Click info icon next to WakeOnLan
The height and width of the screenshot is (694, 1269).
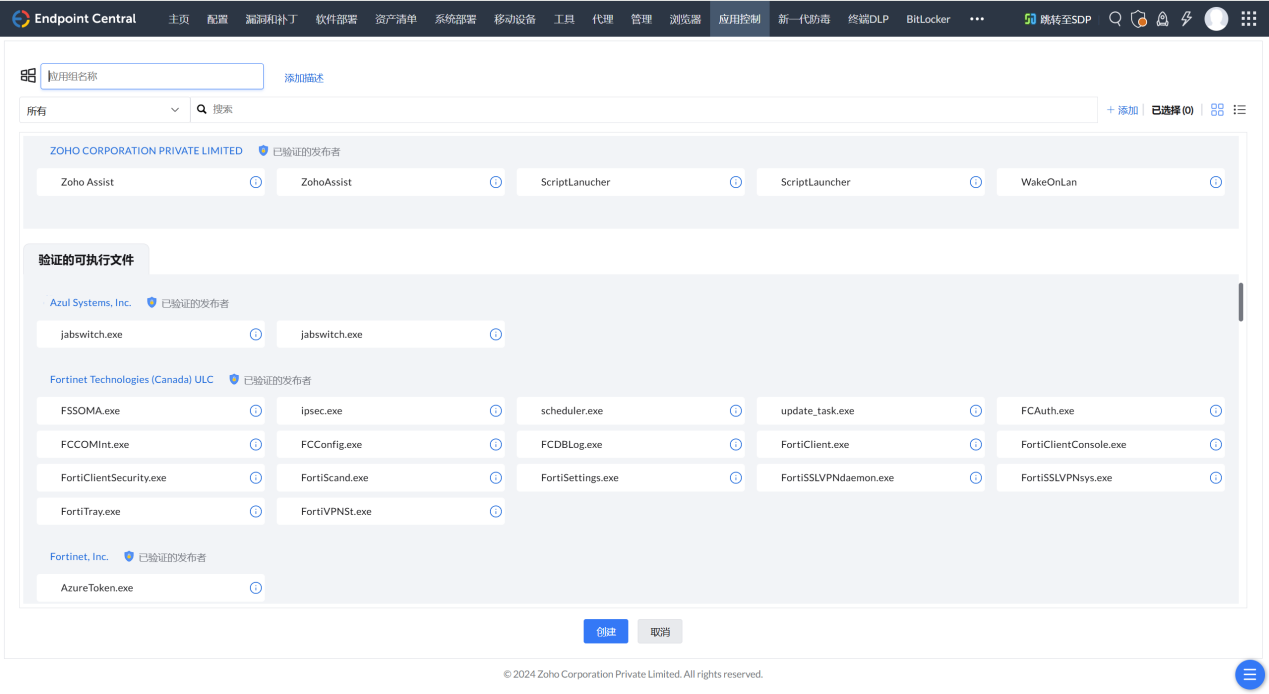tap(1215, 182)
